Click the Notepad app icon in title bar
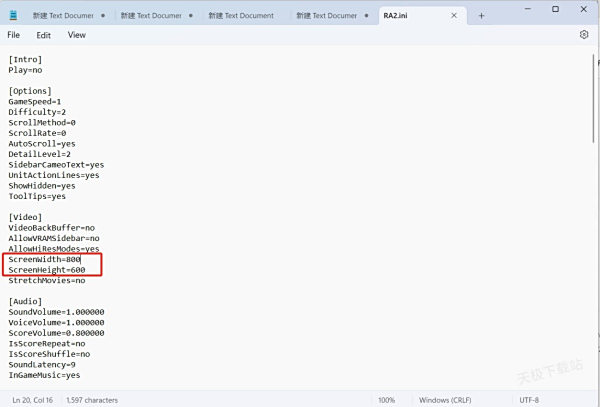 (13, 15)
